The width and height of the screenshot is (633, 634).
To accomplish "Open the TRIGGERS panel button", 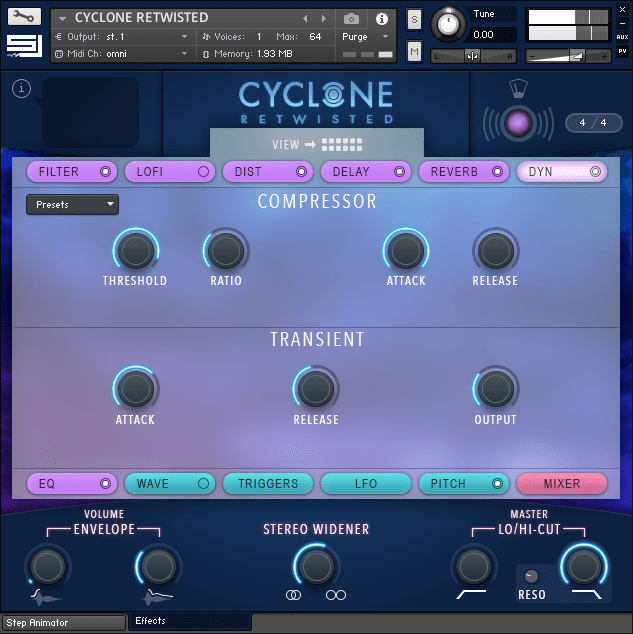I will coord(267,484).
